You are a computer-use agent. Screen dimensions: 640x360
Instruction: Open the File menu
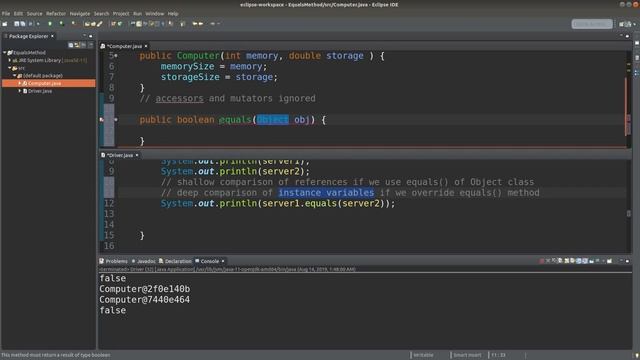6,13
